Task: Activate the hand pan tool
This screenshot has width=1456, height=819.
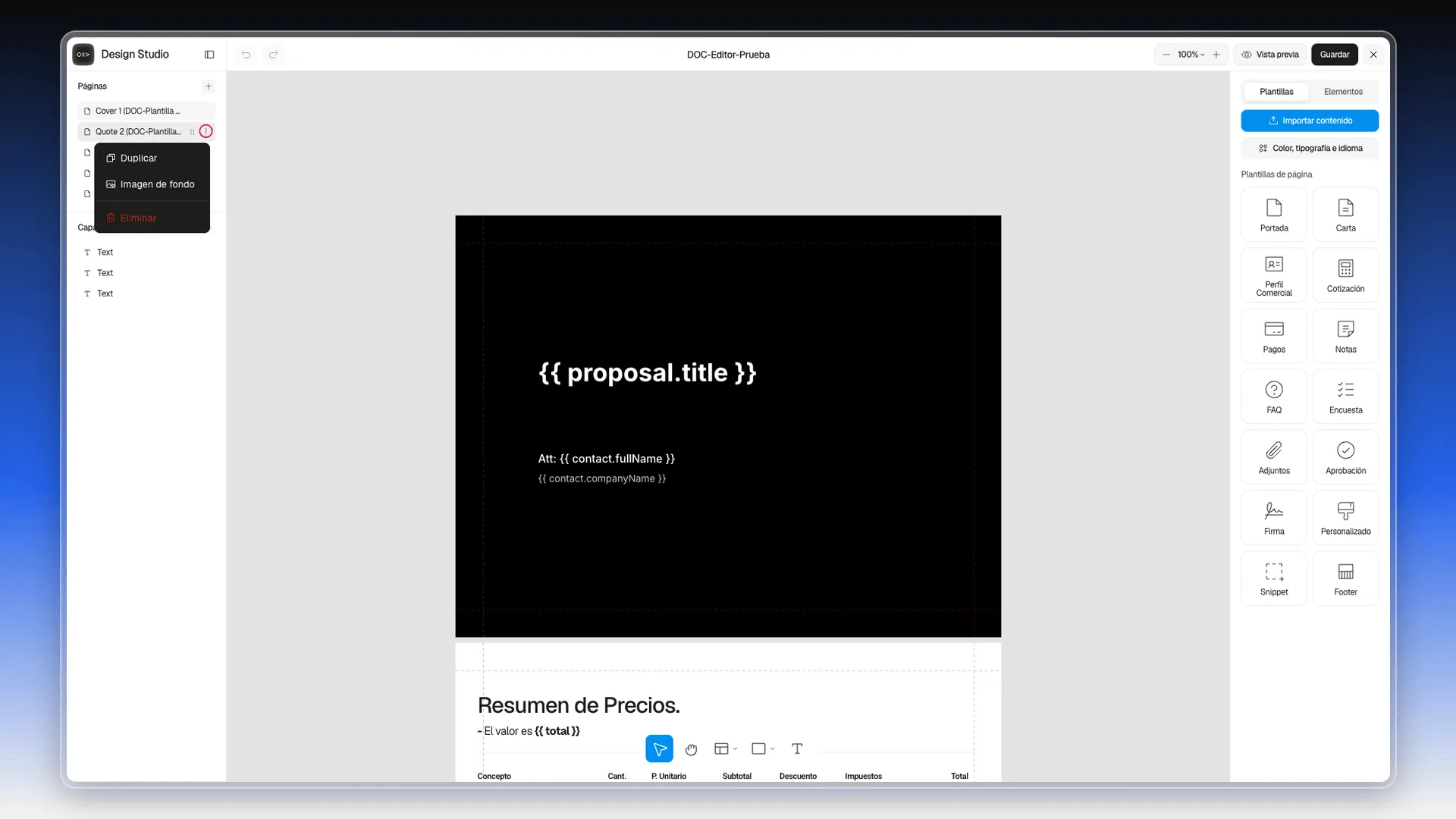Action: [691, 749]
